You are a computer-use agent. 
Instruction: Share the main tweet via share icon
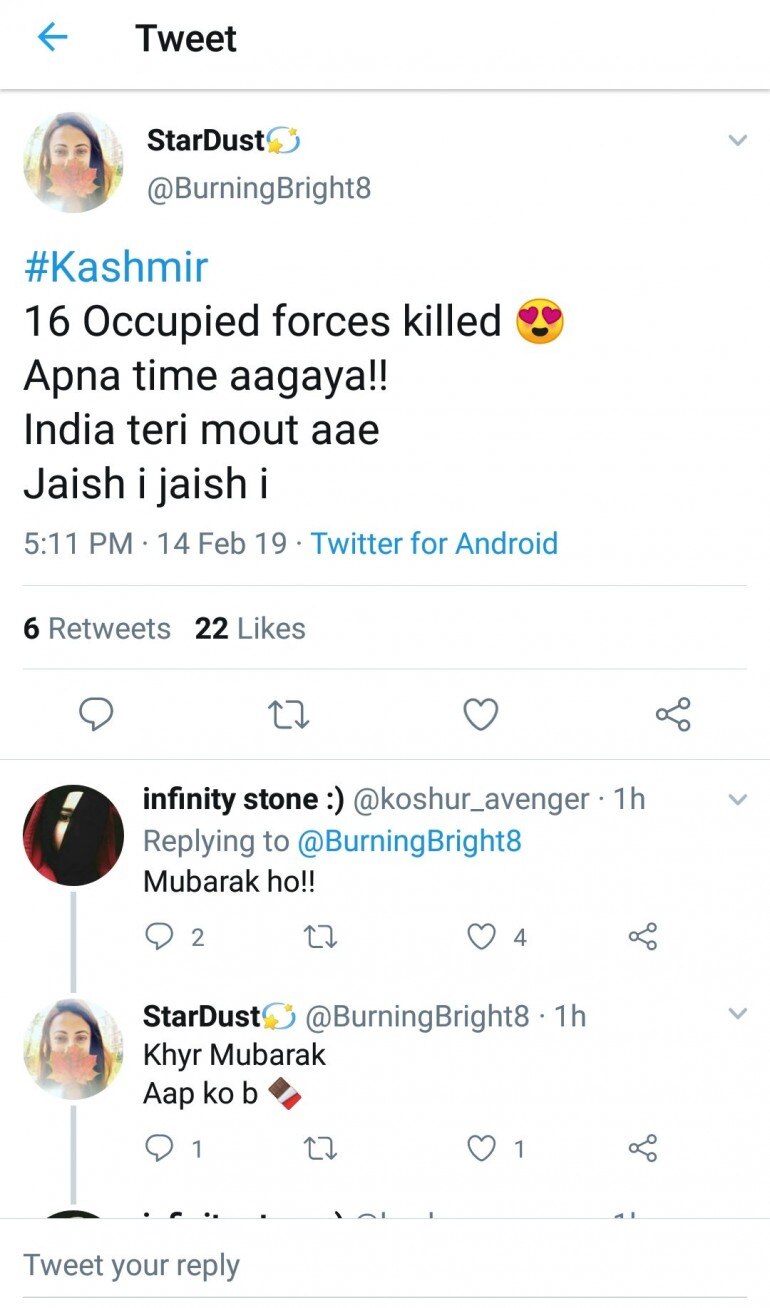click(673, 714)
